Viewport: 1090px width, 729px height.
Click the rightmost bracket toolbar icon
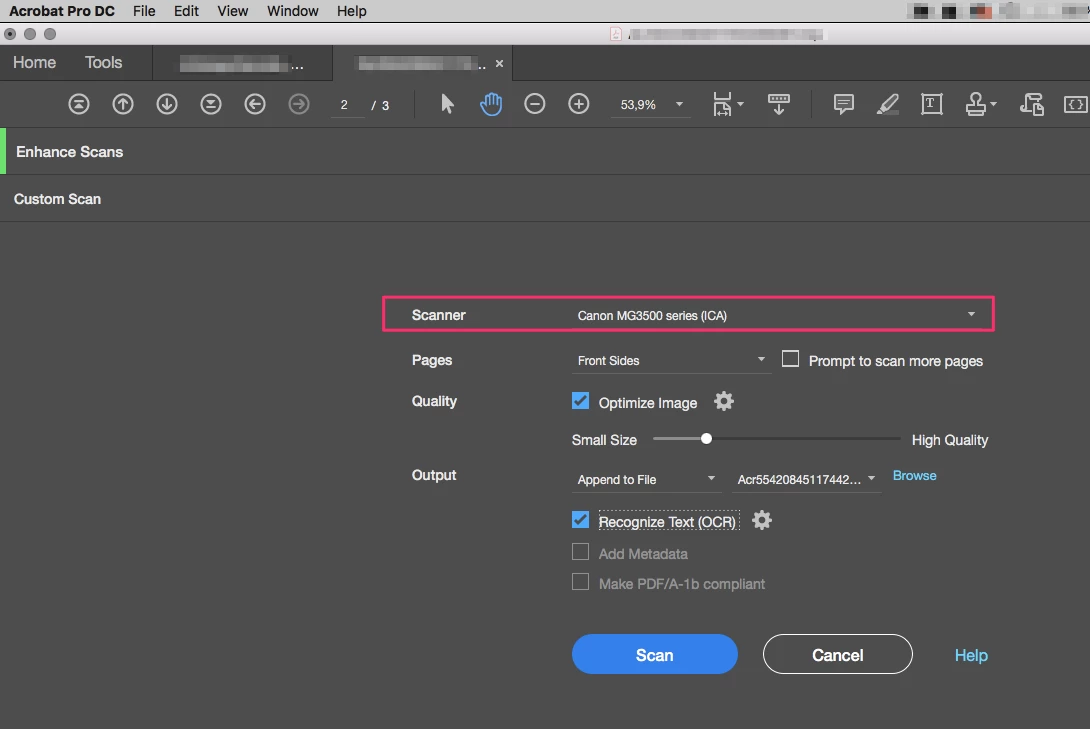point(1075,104)
